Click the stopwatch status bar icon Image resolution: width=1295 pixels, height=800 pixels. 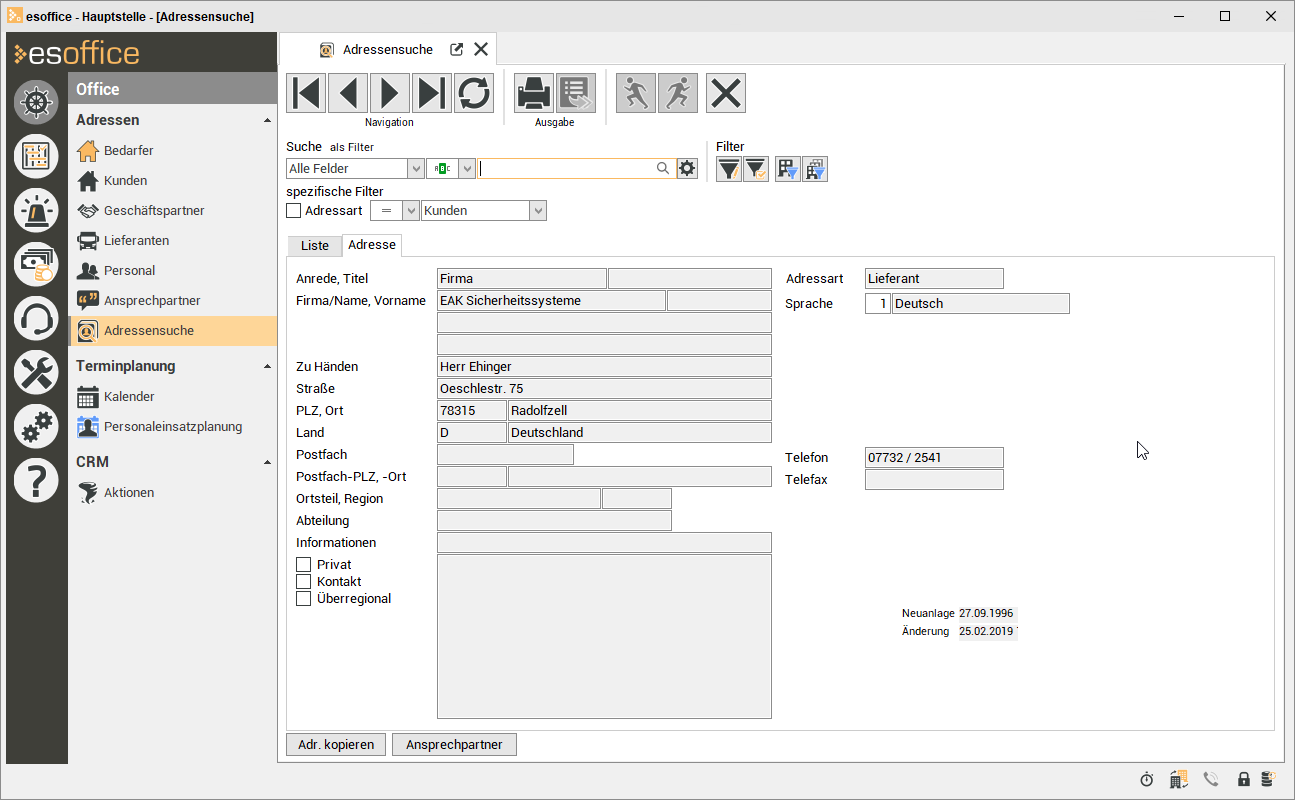1147,779
